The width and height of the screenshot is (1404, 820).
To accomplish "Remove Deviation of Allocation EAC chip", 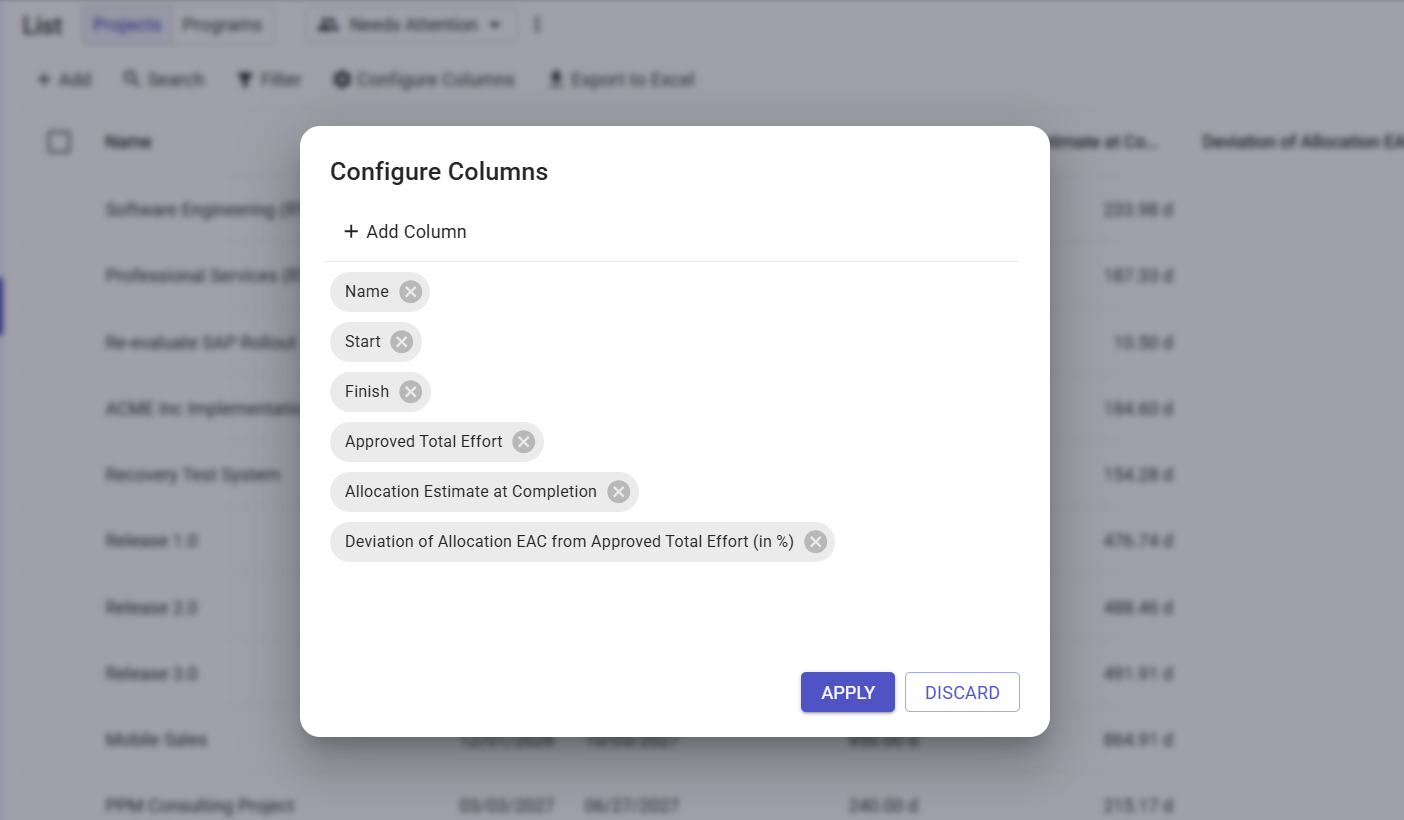I will coord(815,542).
